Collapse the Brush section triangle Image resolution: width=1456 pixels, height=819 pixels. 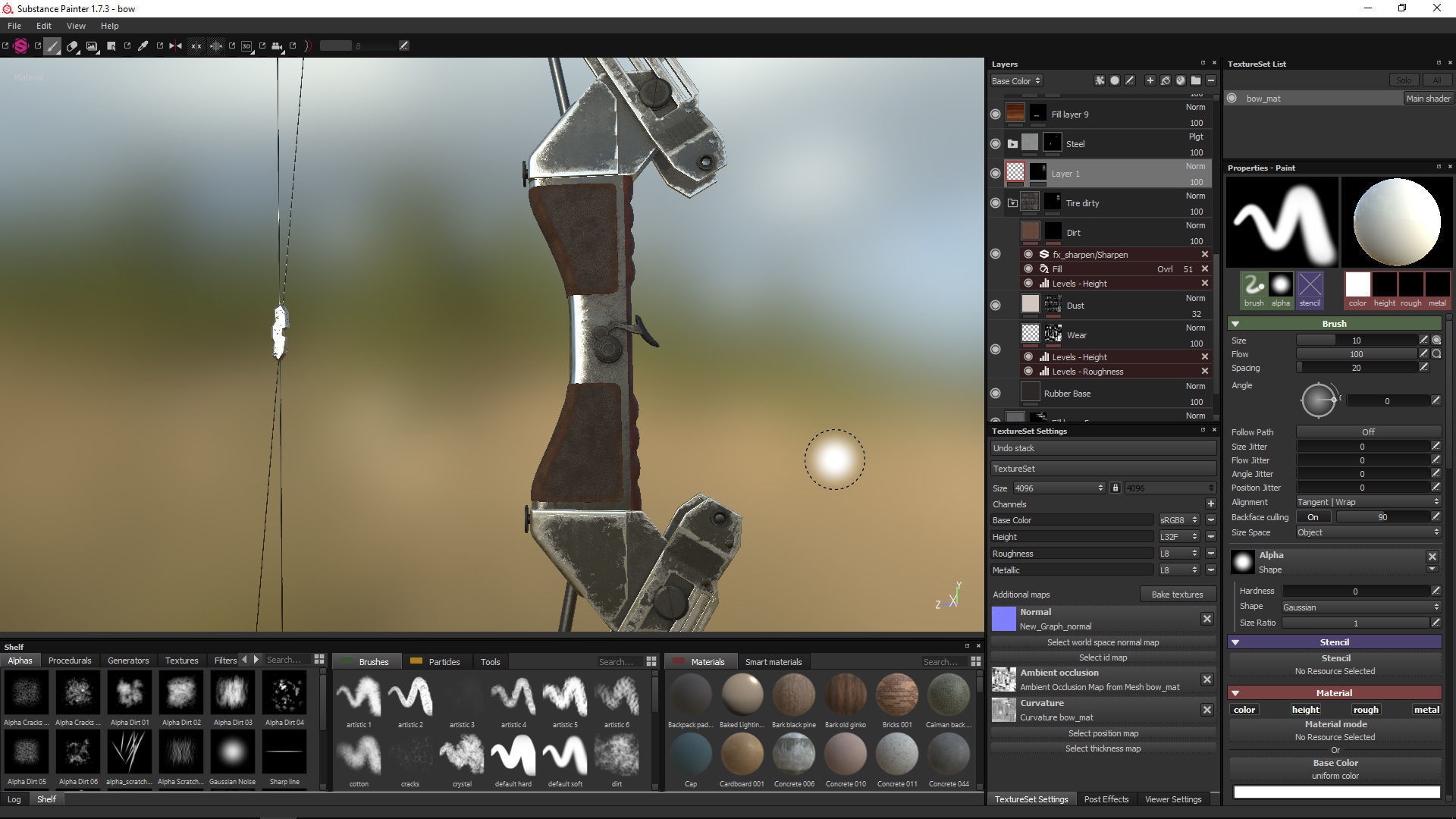point(1235,324)
